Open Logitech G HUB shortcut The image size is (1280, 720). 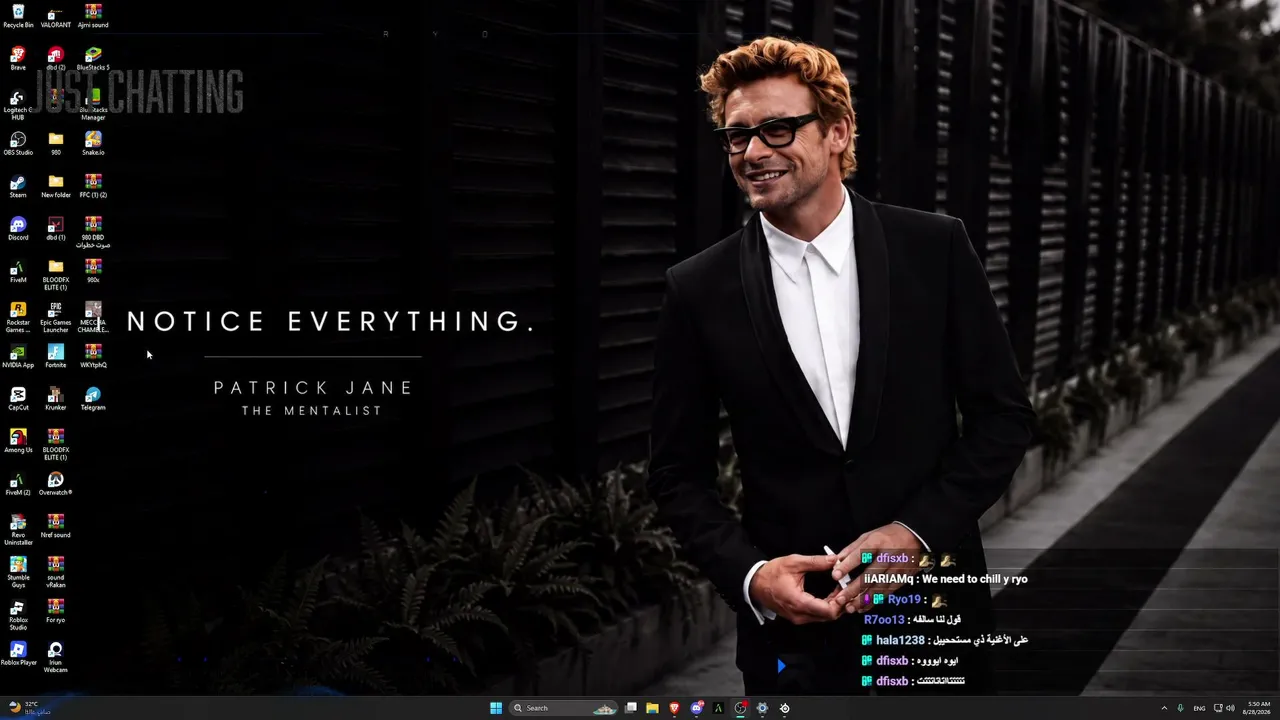click(18, 104)
